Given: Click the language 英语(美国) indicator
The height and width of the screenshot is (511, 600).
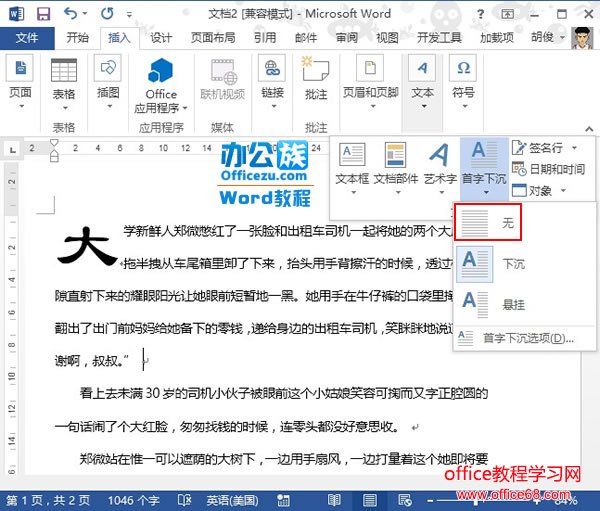Looking at the screenshot, I should point(232,500).
